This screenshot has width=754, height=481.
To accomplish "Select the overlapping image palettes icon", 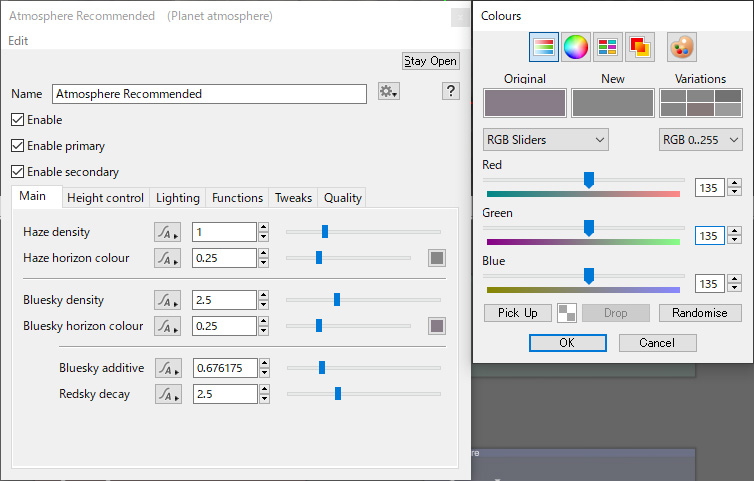I will (x=640, y=47).
